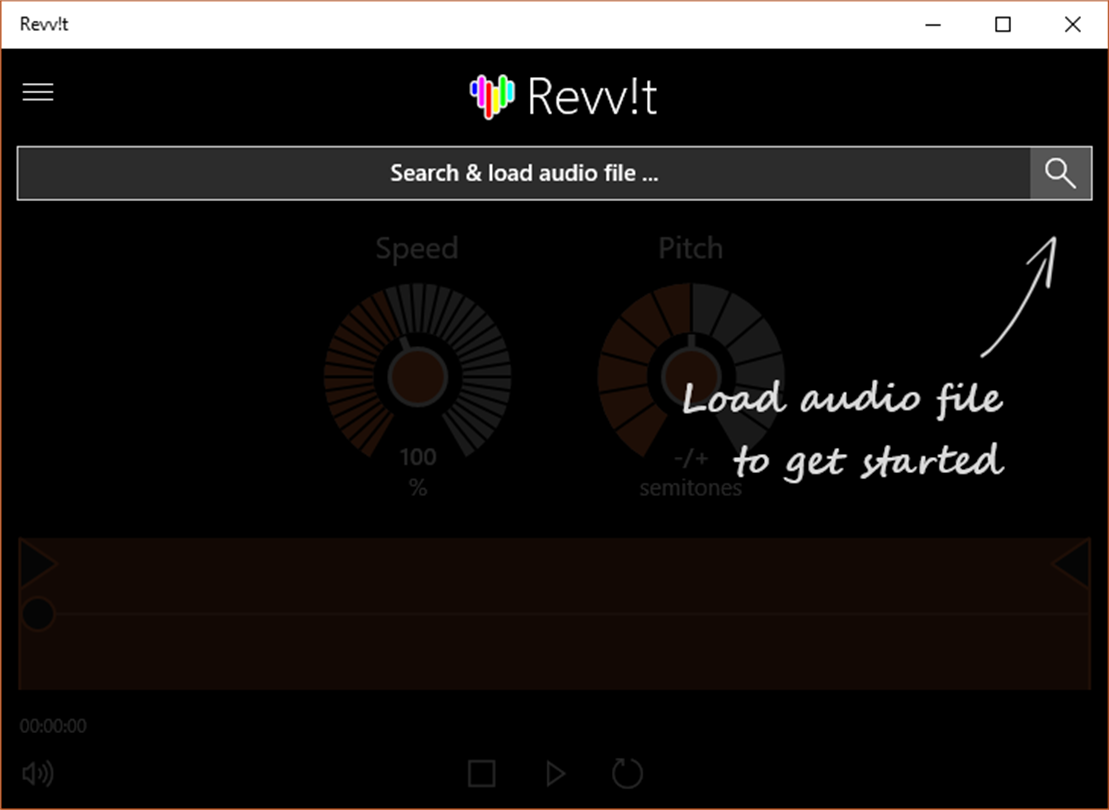The image size is (1109, 810).
Task: Click the left loop start marker
Action: [36, 564]
